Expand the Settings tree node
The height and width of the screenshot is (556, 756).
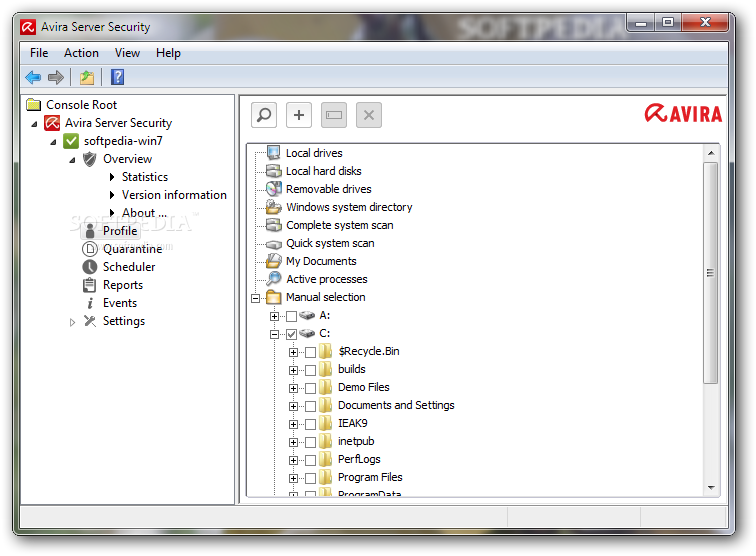click(72, 322)
